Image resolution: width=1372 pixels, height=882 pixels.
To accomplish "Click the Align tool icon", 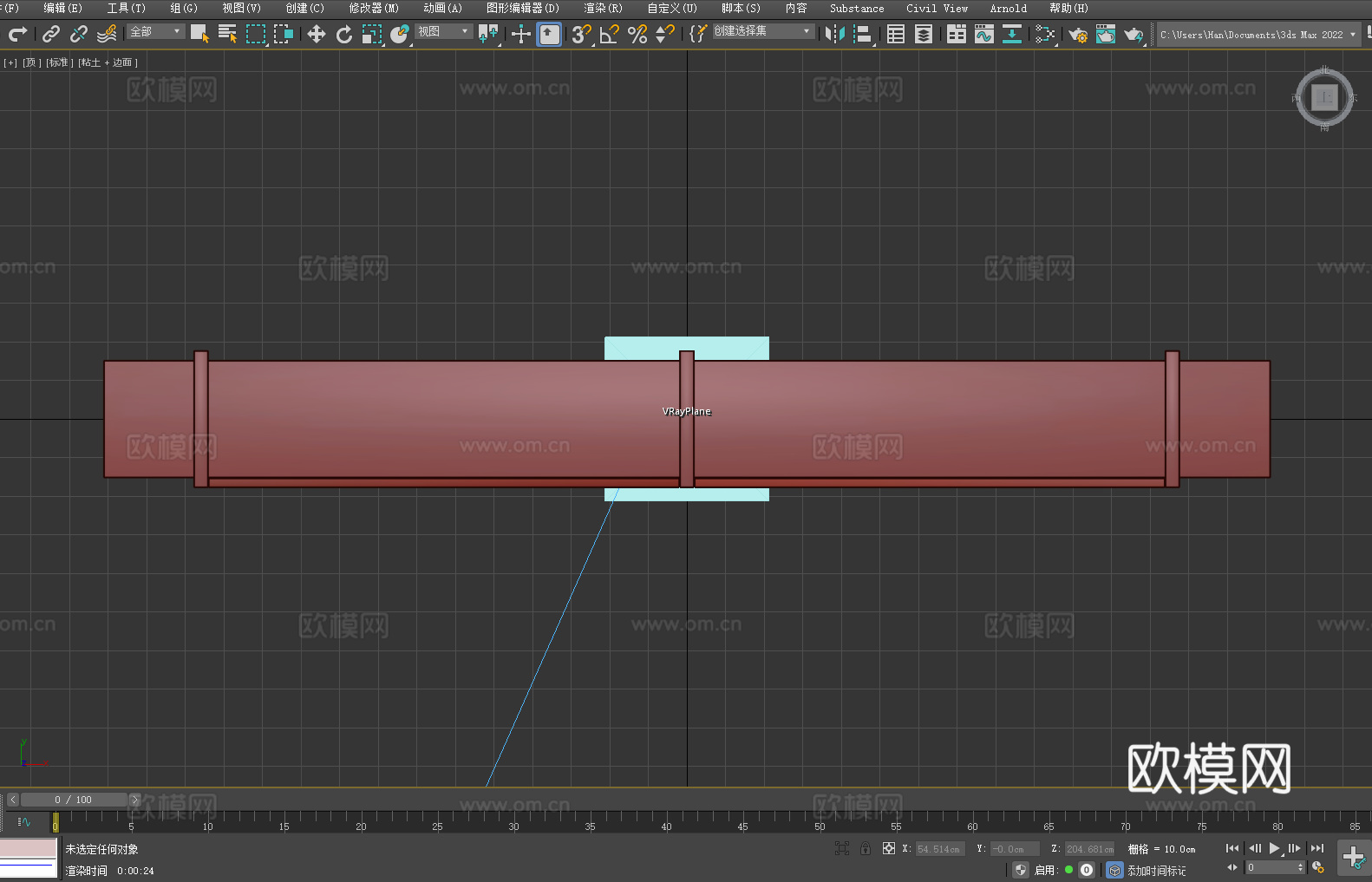I will [x=863, y=34].
